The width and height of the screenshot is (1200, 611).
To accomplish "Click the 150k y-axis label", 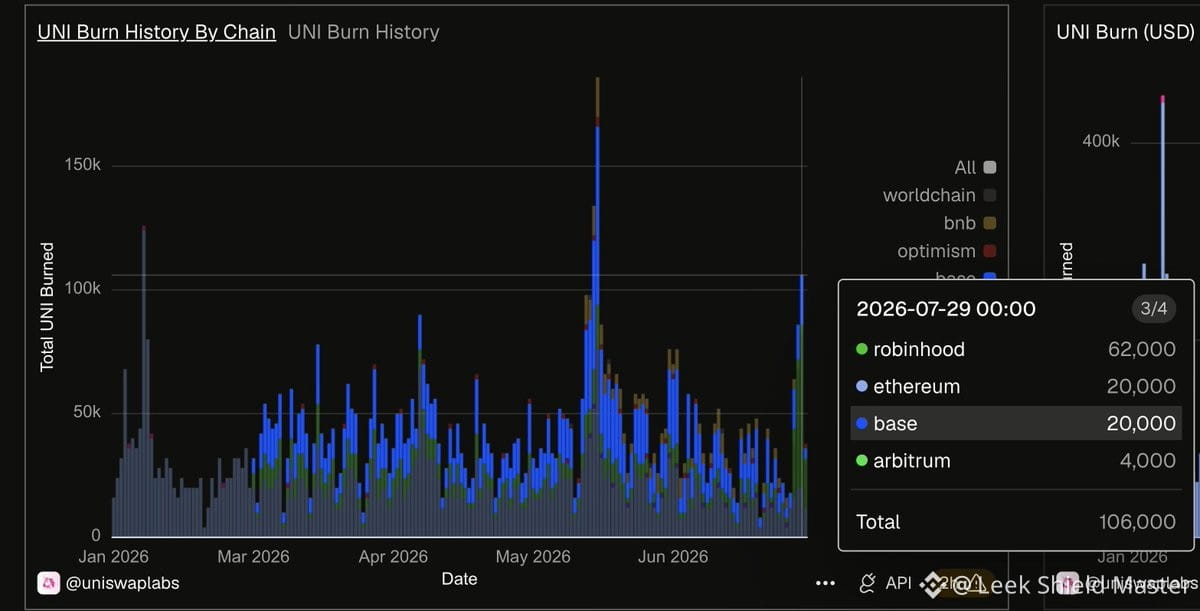I will point(81,165).
